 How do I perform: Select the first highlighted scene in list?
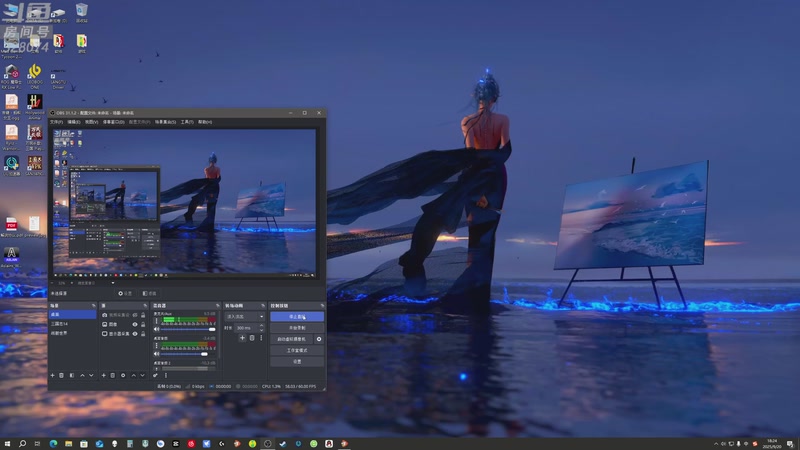pyautogui.click(x=72, y=315)
